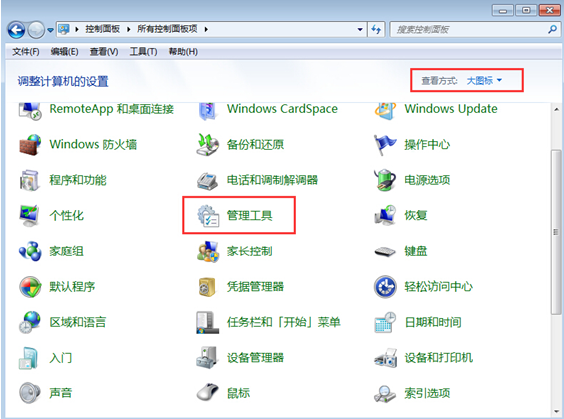Open Windows CardSpace link

(x=282, y=109)
